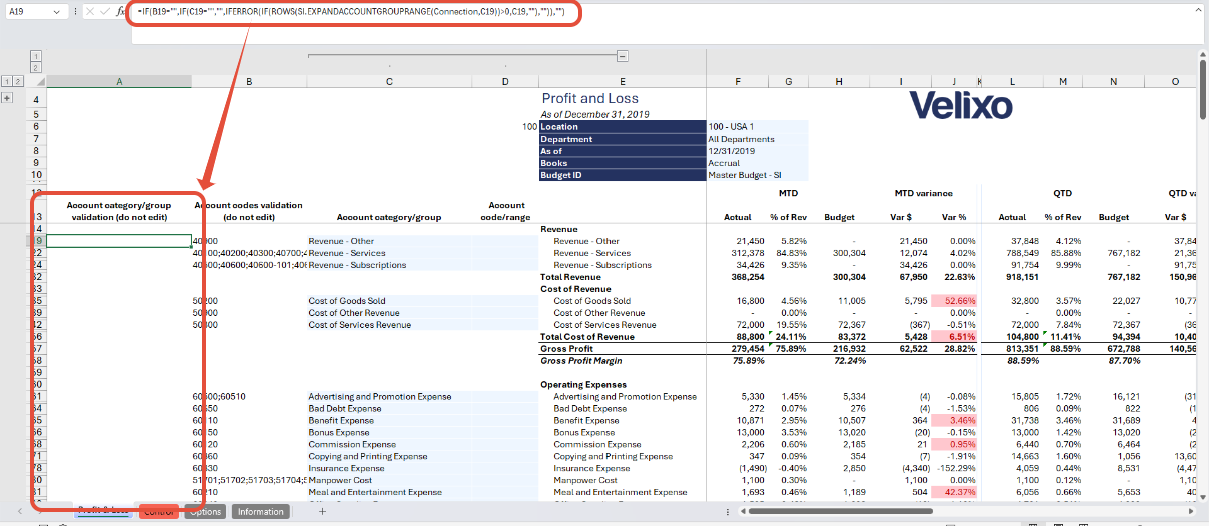This screenshot has width=1209, height=526.
Task: Click the 'Accrual' books cell
Action: point(757,163)
